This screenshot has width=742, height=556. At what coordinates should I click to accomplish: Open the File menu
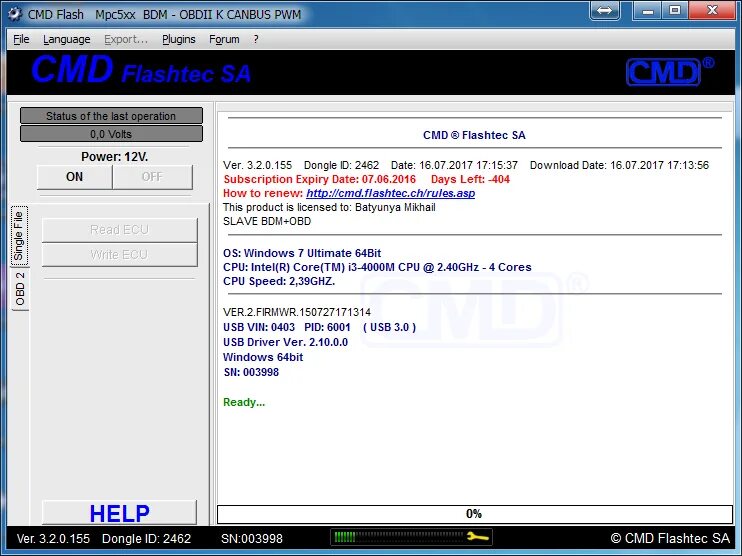click(x=21, y=39)
